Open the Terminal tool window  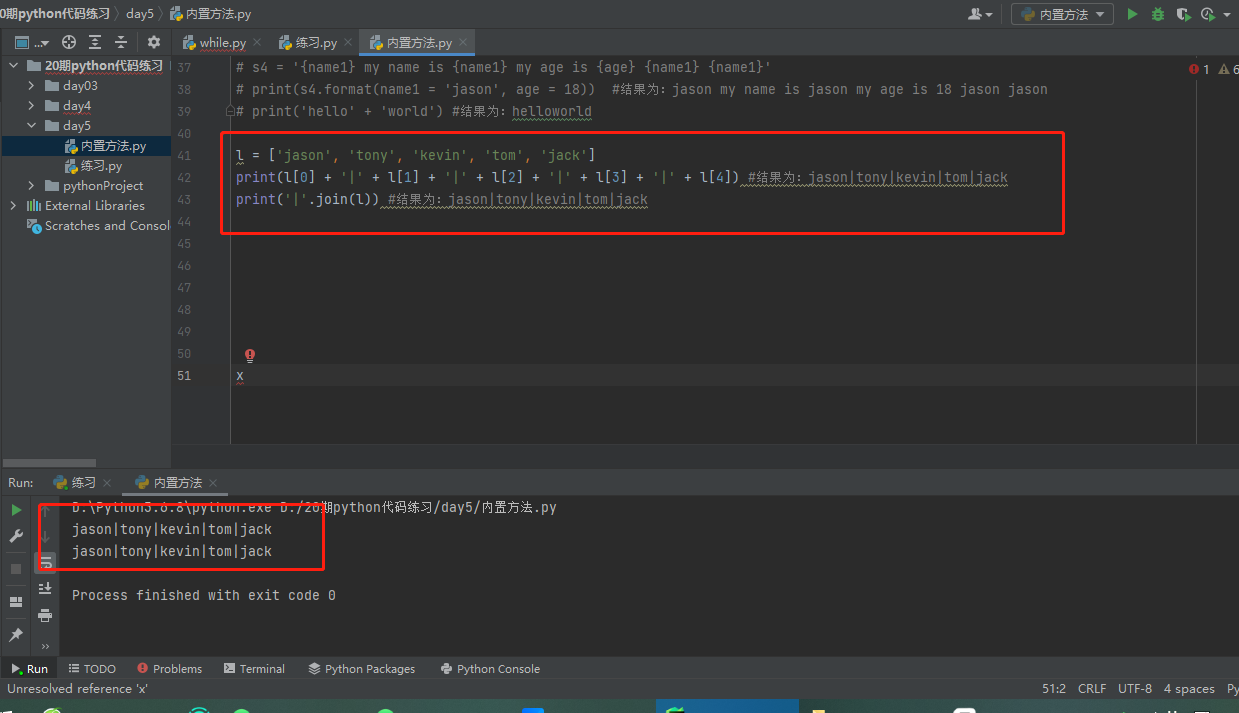click(254, 669)
